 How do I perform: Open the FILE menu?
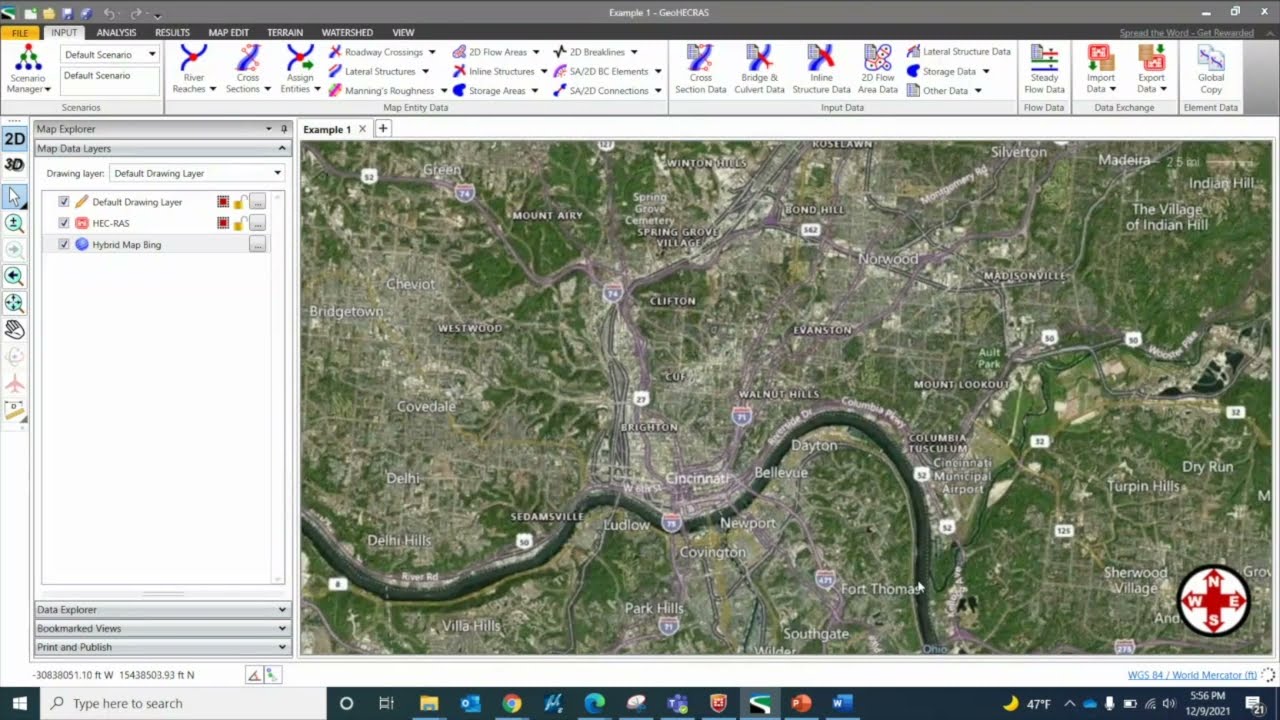(20, 33)
